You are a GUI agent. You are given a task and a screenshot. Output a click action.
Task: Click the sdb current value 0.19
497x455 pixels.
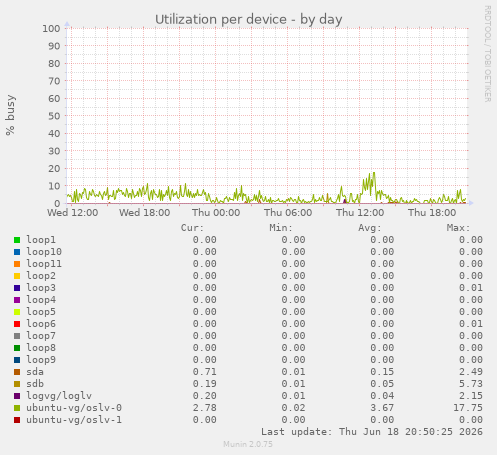pos(205,384)
